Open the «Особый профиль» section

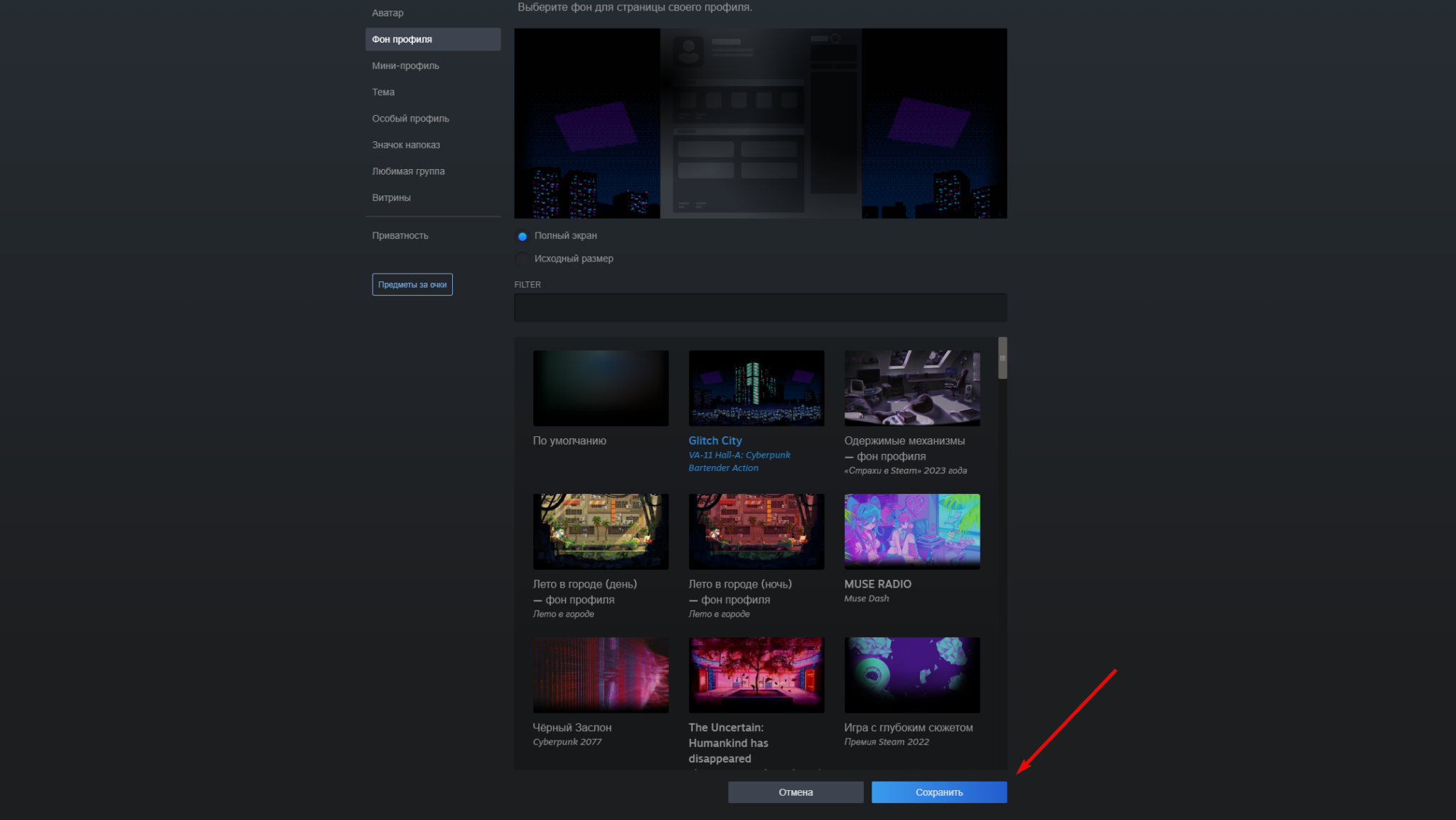click(x=410, y=118)
